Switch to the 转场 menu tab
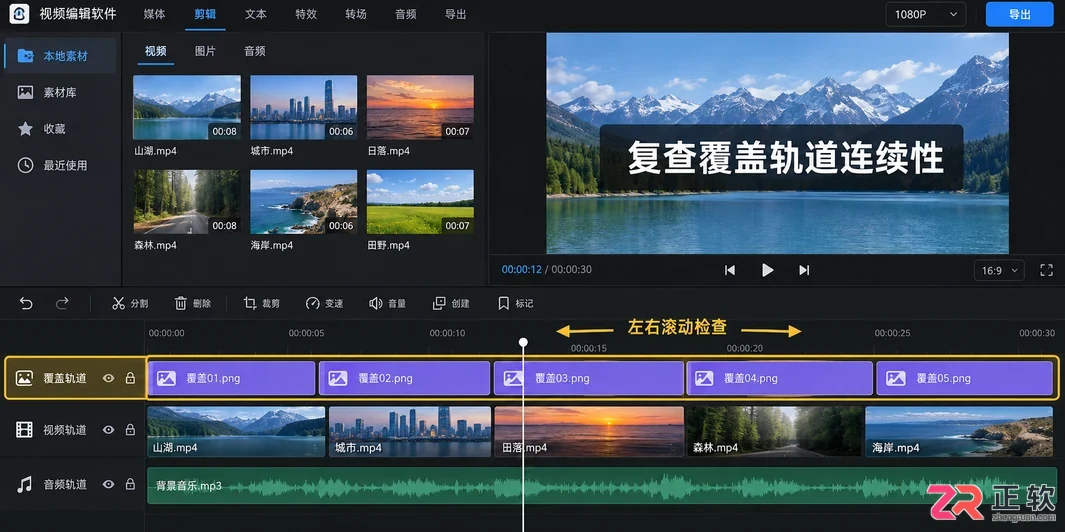 [x=356, y=14]
